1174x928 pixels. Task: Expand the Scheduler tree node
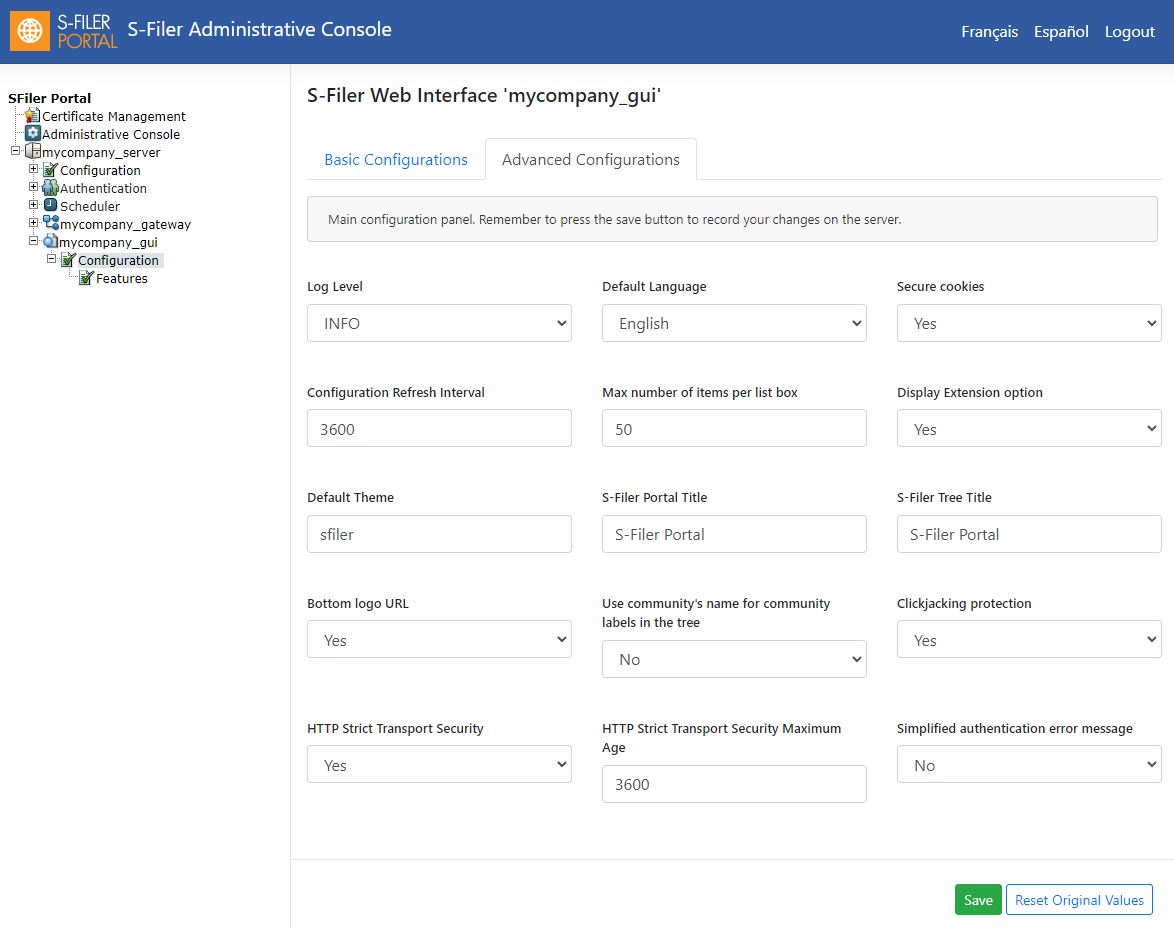(33, 204)
